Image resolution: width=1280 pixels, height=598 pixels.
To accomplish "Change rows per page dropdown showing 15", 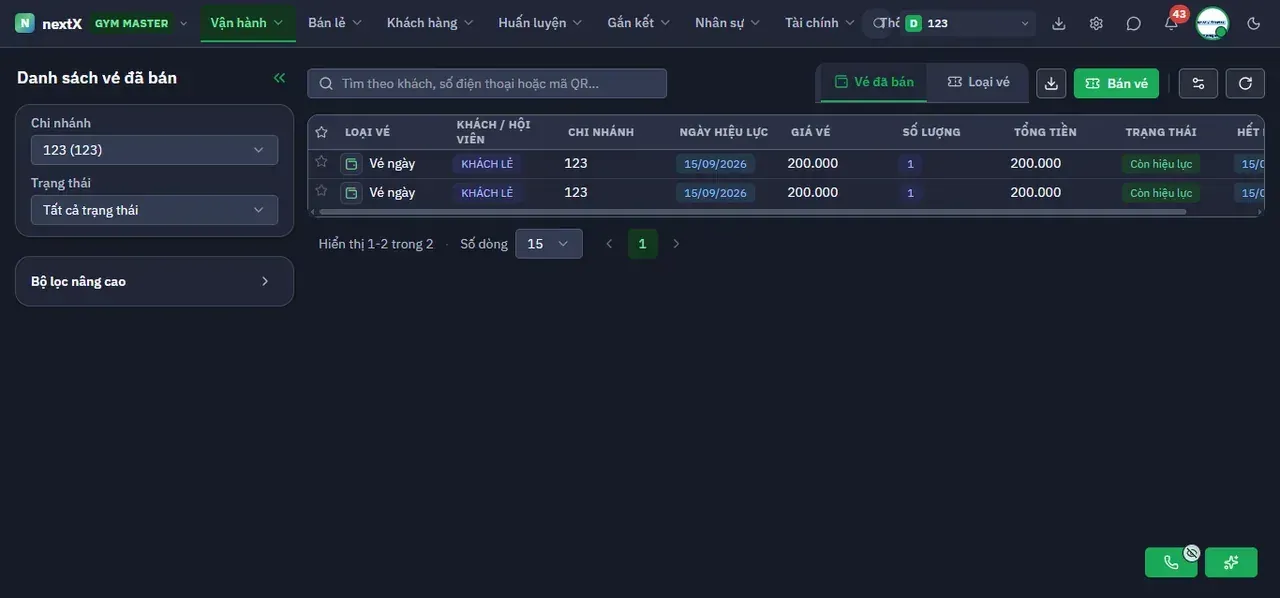I will (549, 244).
